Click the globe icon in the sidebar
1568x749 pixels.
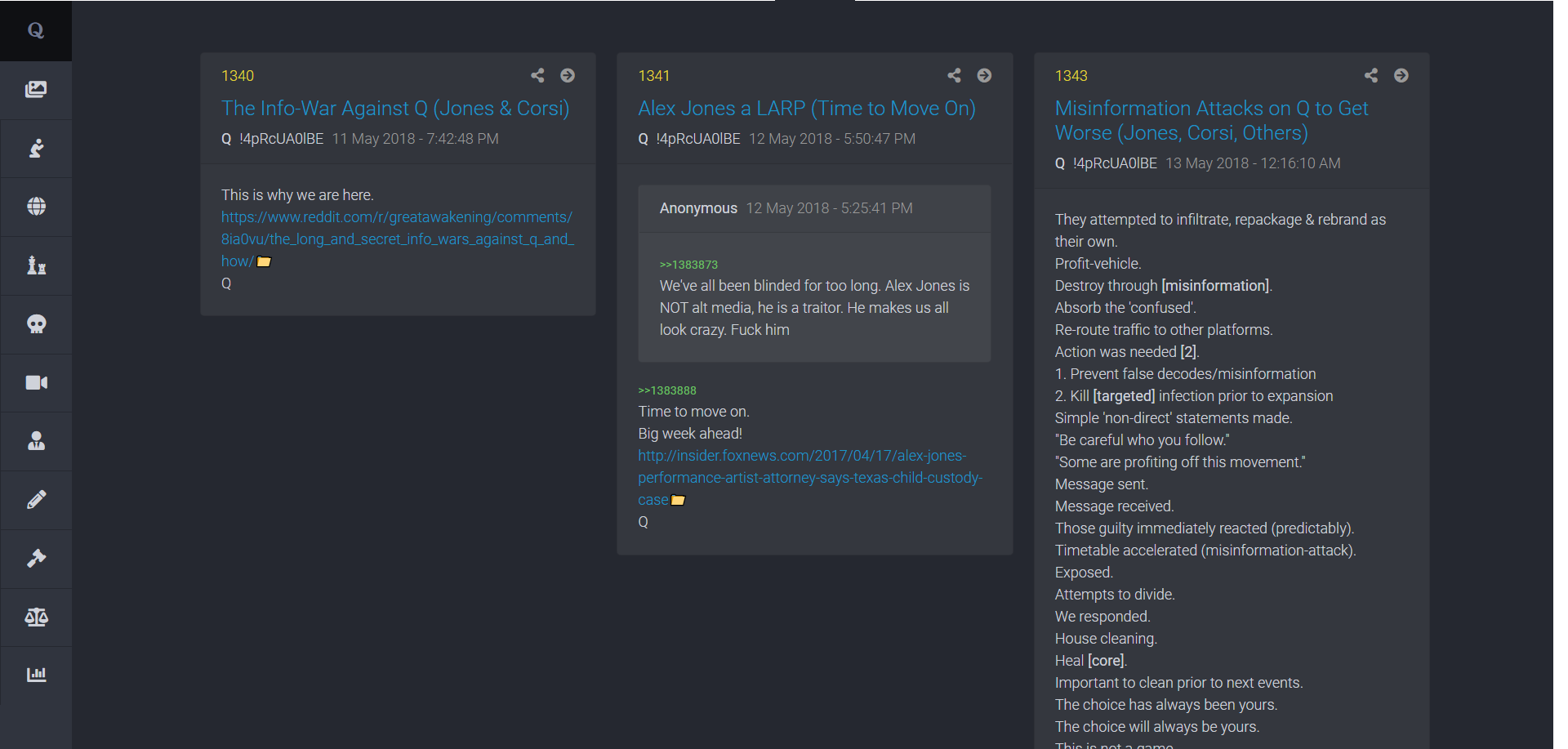point(36,207)
